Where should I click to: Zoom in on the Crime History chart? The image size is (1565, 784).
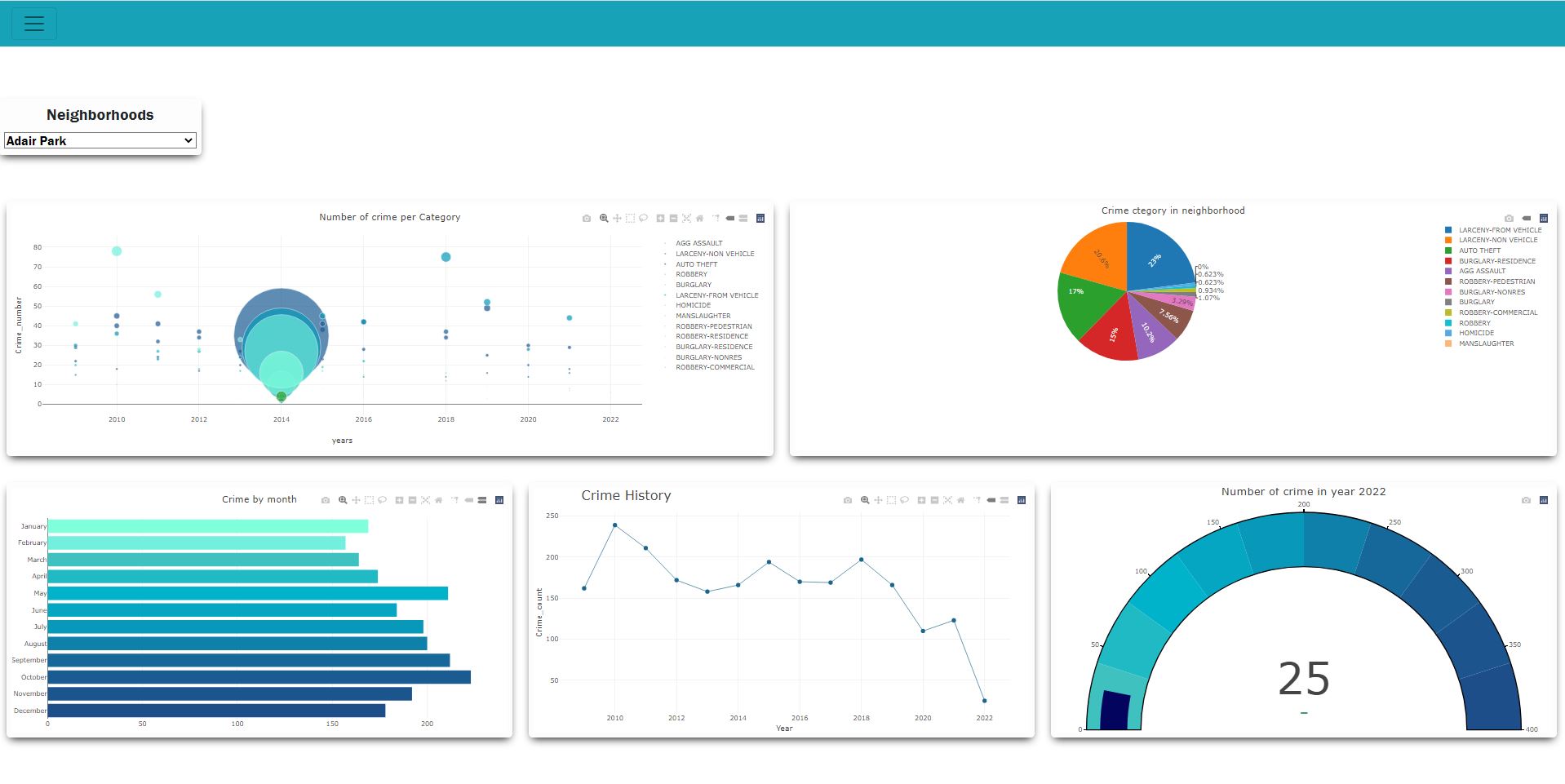[921, 500]
